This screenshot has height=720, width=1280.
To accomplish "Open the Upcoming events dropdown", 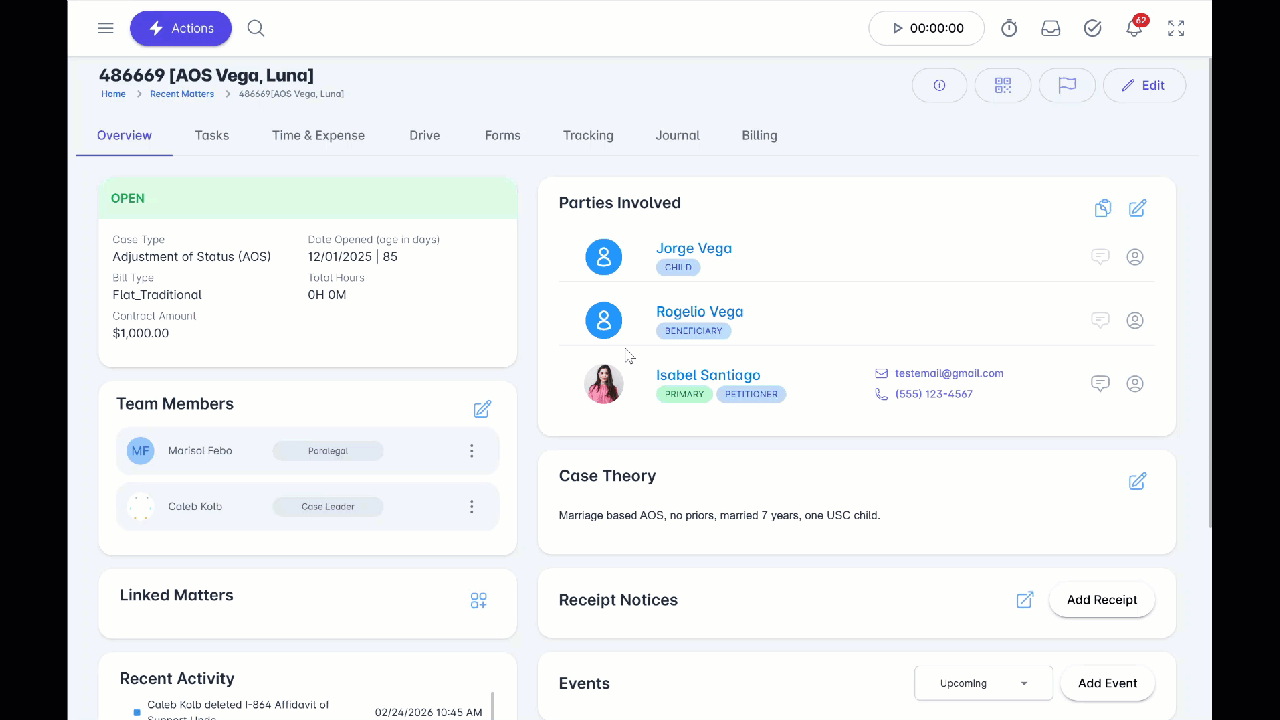I will [984, 683].
